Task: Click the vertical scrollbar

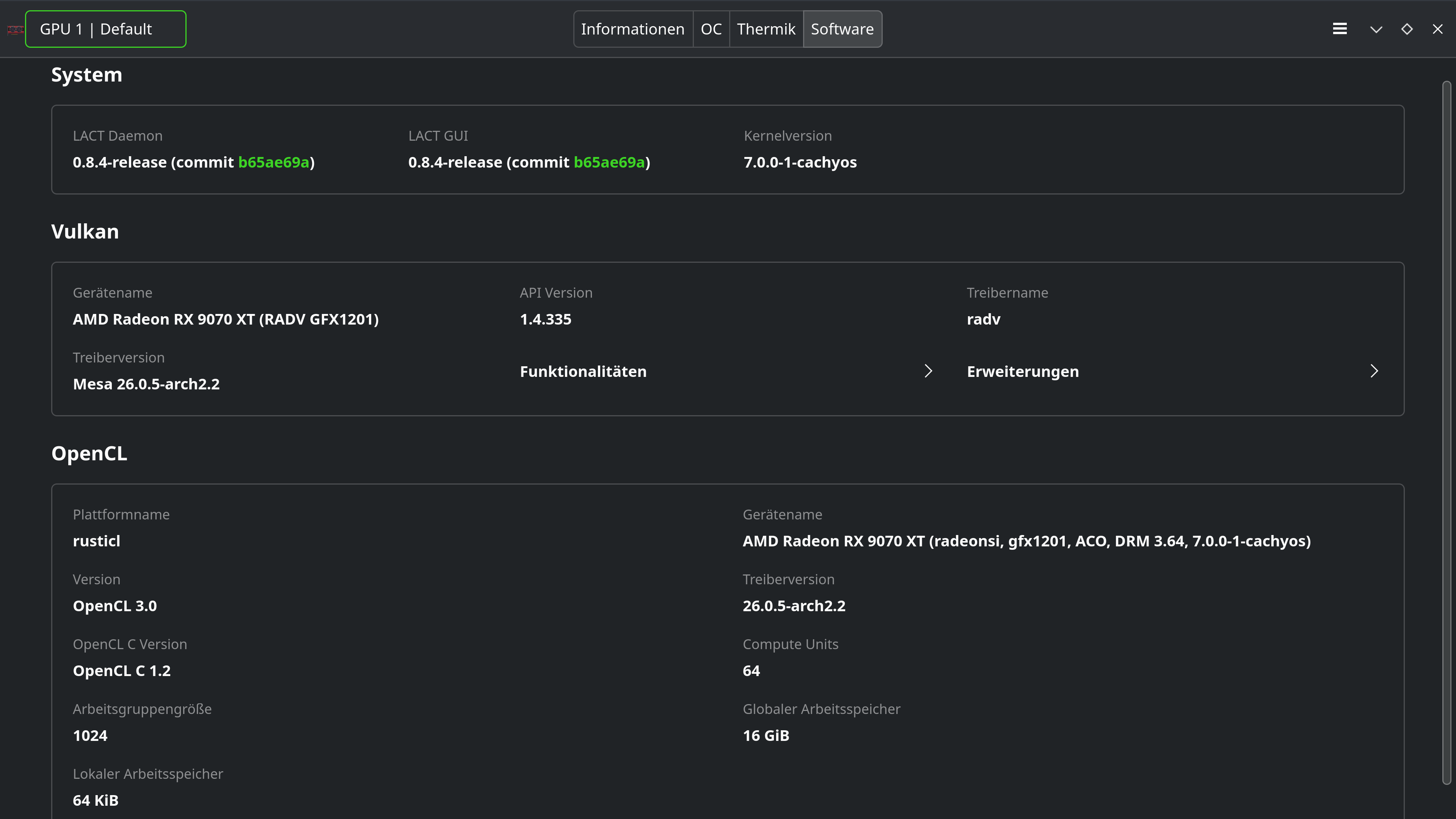Action: (x=1447, y=433)
